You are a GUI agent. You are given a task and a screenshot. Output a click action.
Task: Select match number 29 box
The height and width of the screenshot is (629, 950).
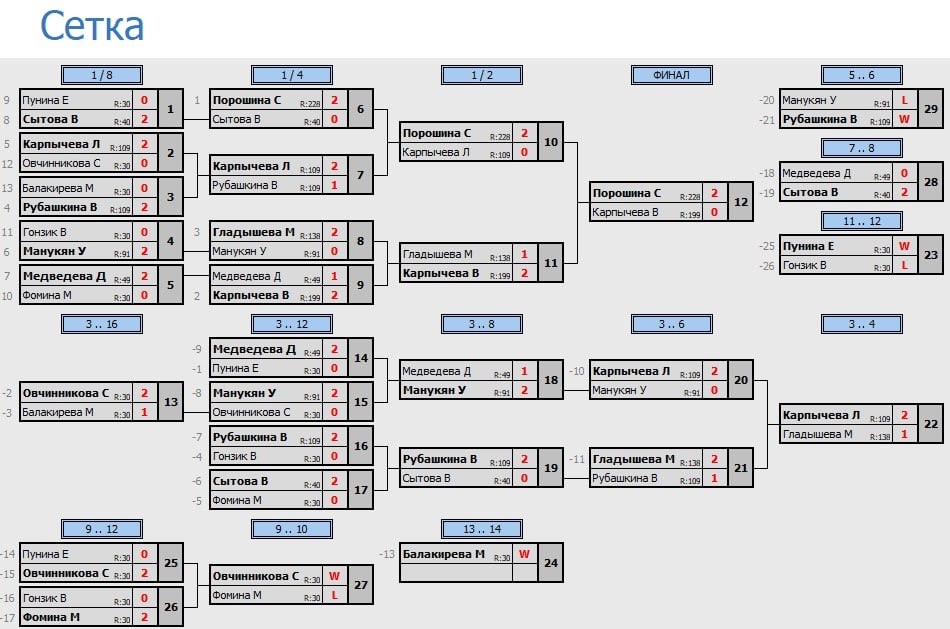(930, 110)
